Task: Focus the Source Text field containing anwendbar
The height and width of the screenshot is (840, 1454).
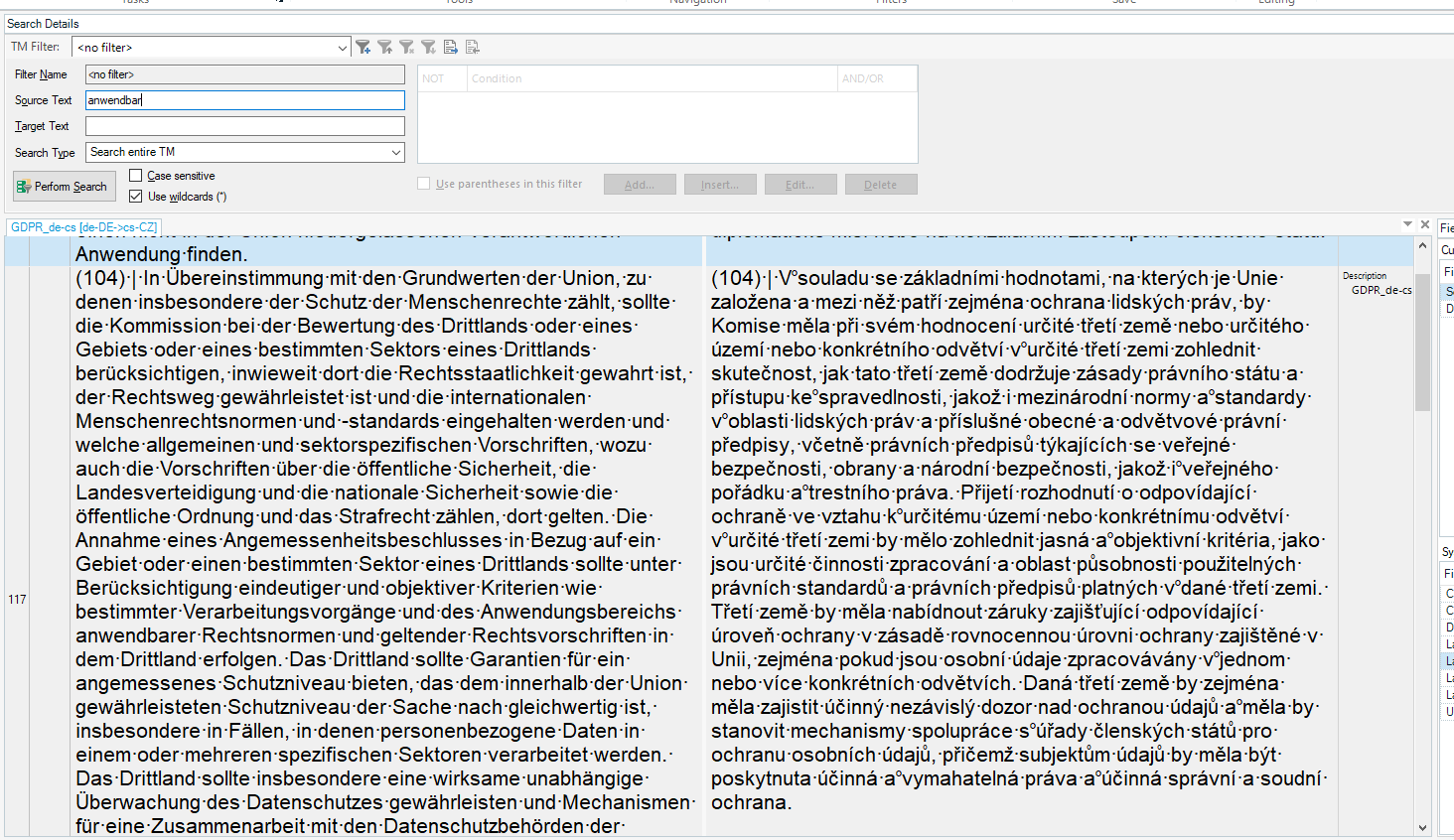Action: pyautogui.click(x=245, y=100)
